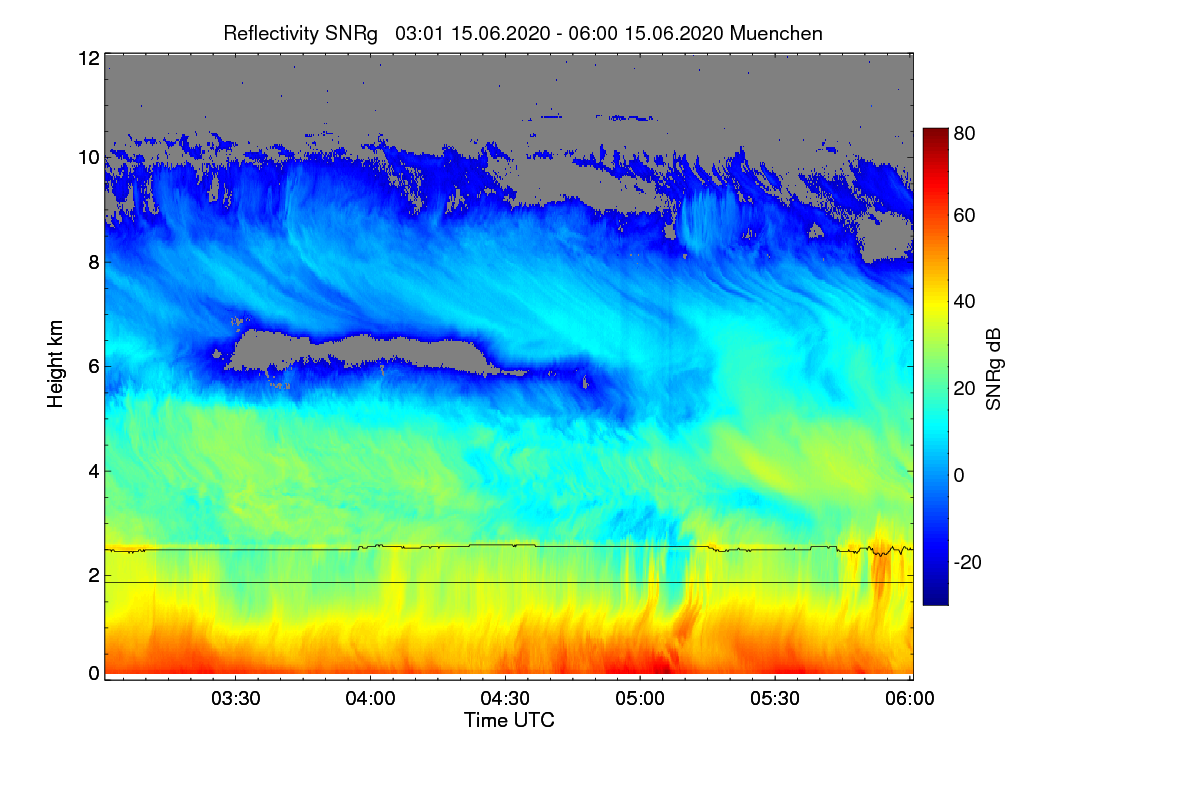Click the 'SNRg dB' colorbar label
This screenshot has width=1200, height=800.
993,368
